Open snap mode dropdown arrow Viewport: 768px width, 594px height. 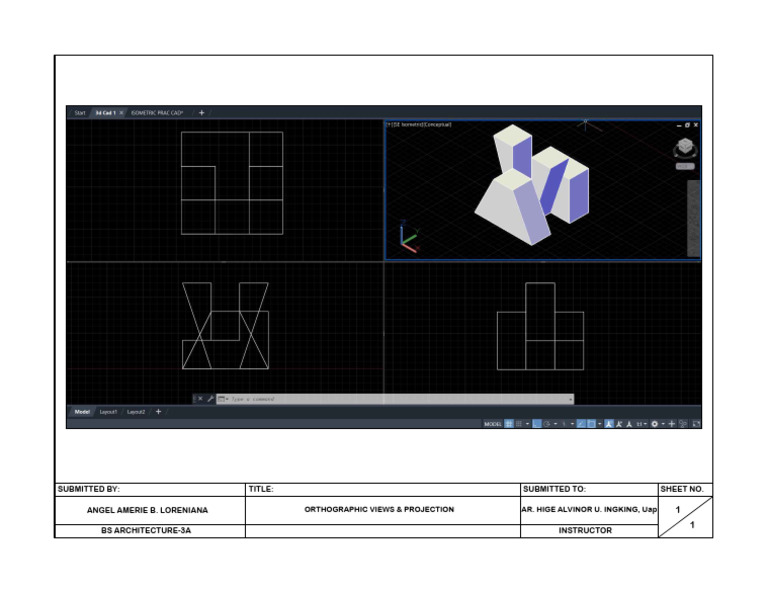(x=528, y=424)
